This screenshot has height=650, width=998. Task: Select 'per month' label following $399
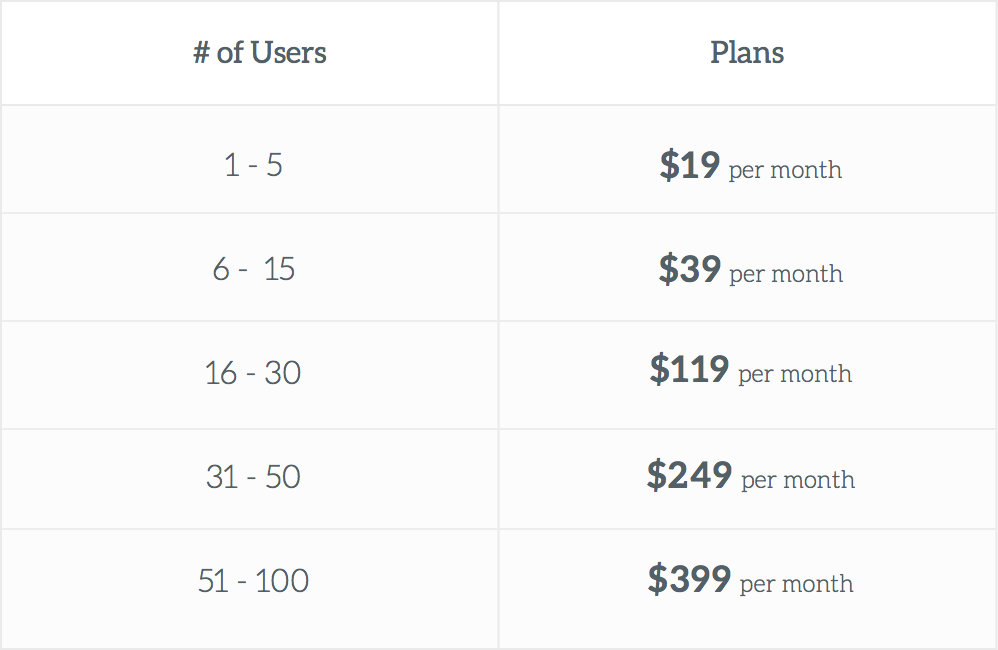[x=797, y=584]
